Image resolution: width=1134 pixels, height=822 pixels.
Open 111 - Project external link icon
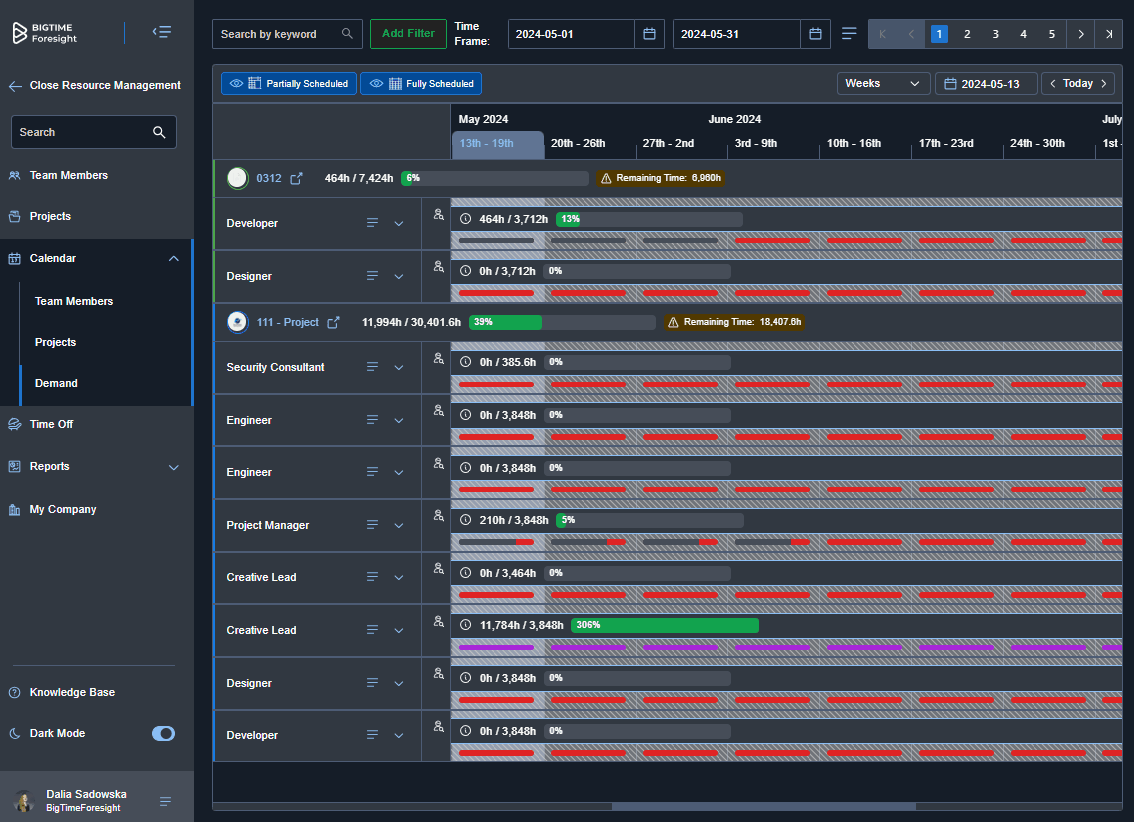[334, 322]
